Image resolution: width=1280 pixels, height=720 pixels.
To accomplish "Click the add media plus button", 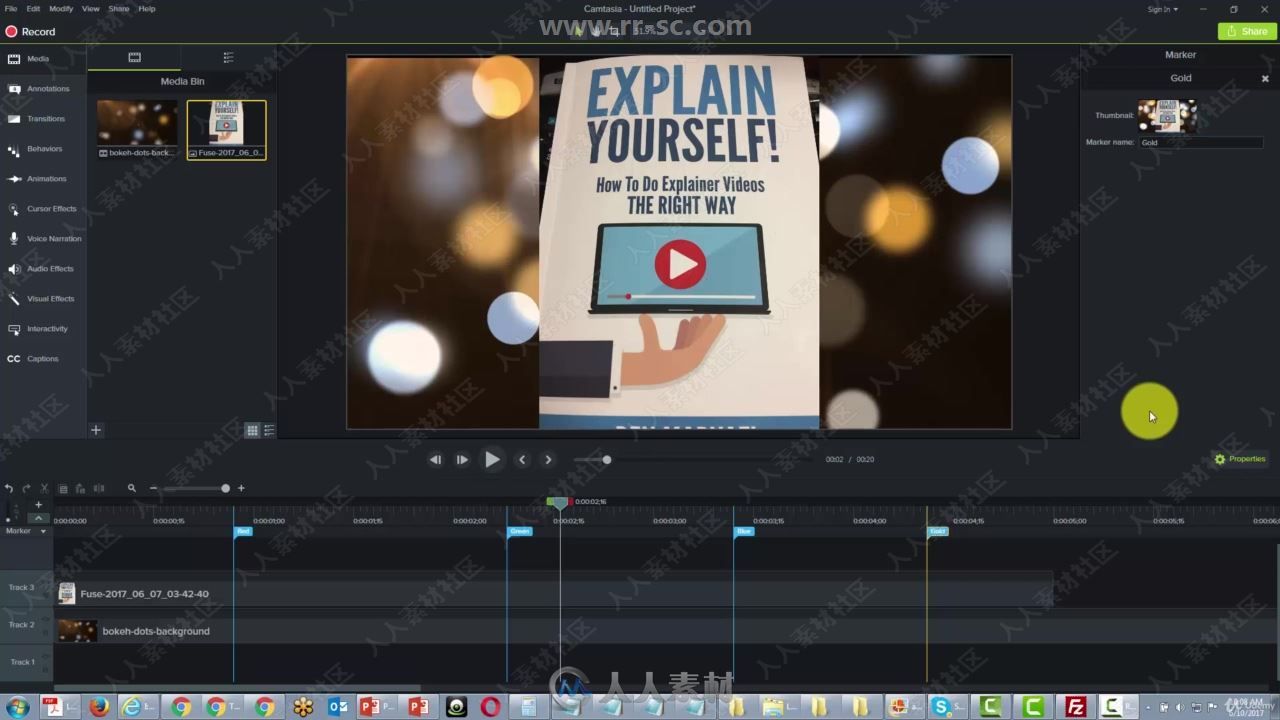I will [96, 430].
